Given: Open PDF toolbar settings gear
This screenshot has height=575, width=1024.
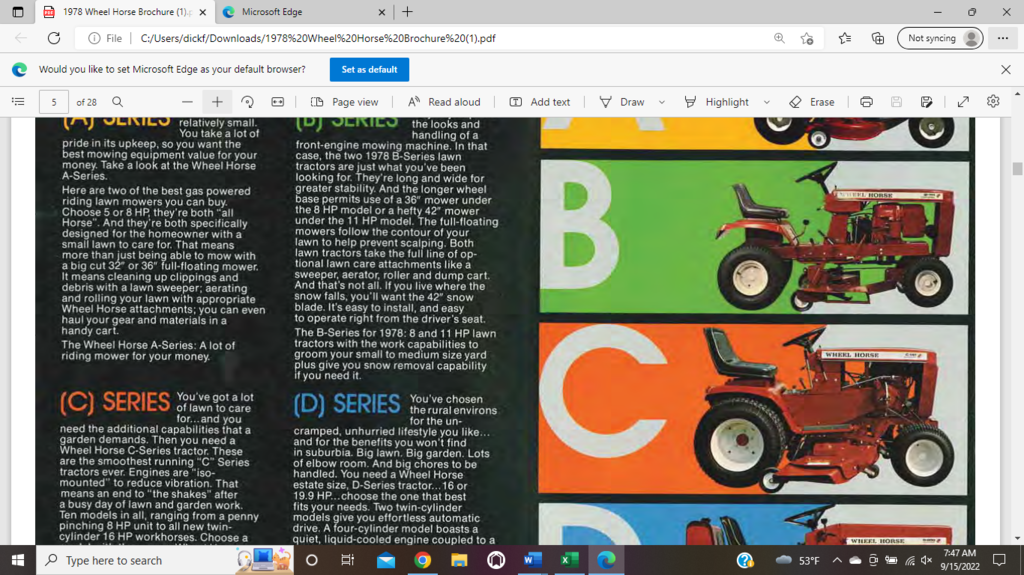Looking at the screenshot, I should 993,101.
